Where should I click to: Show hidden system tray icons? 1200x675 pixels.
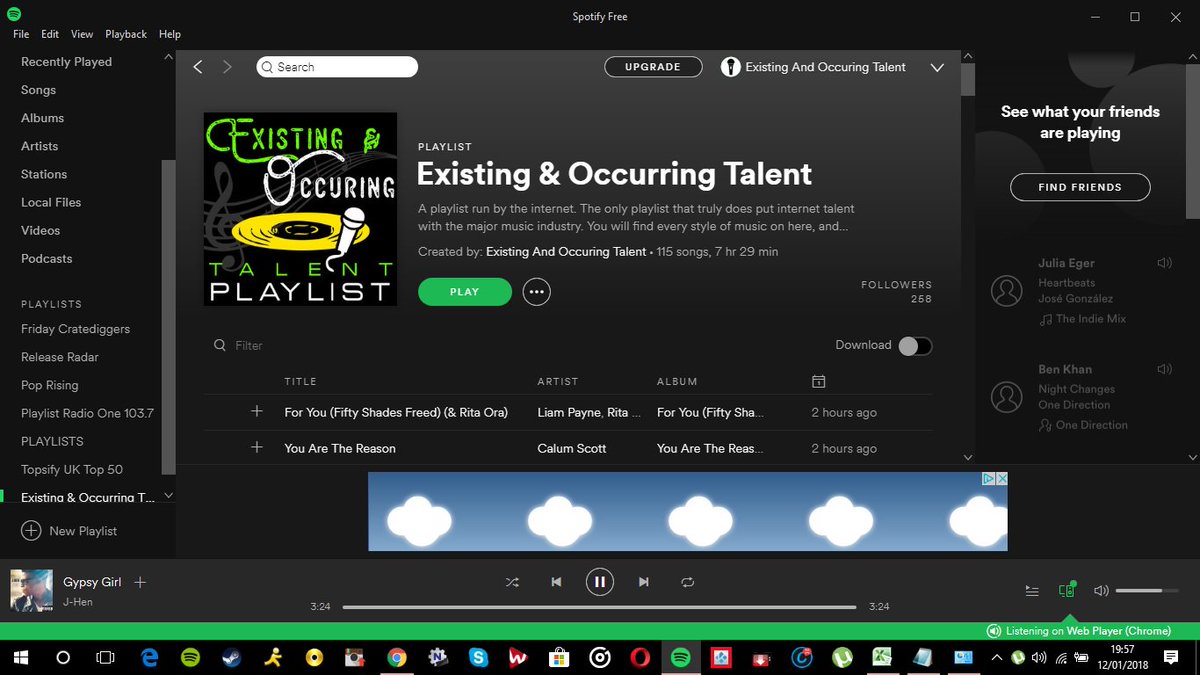tap(996, 658)
